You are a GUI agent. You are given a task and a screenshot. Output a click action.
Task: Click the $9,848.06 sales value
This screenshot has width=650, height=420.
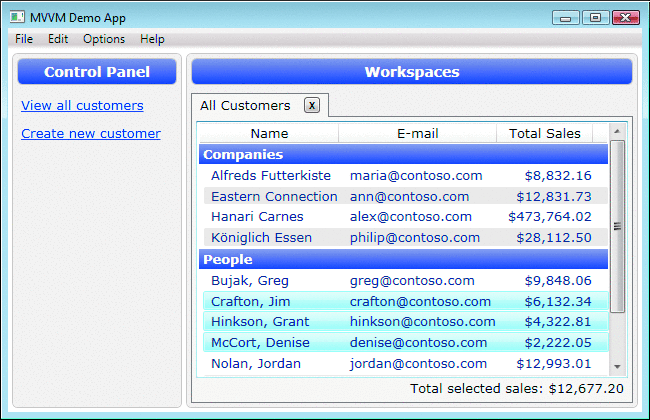558,281
